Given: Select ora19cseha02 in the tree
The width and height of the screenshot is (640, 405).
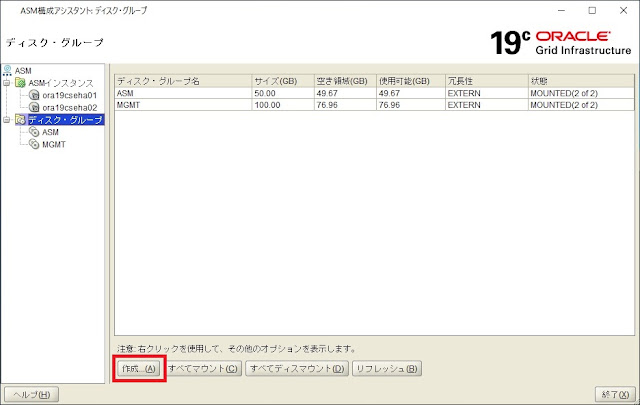Looking at the screenshot, I should pyautogui.click(x=70, y=107).
